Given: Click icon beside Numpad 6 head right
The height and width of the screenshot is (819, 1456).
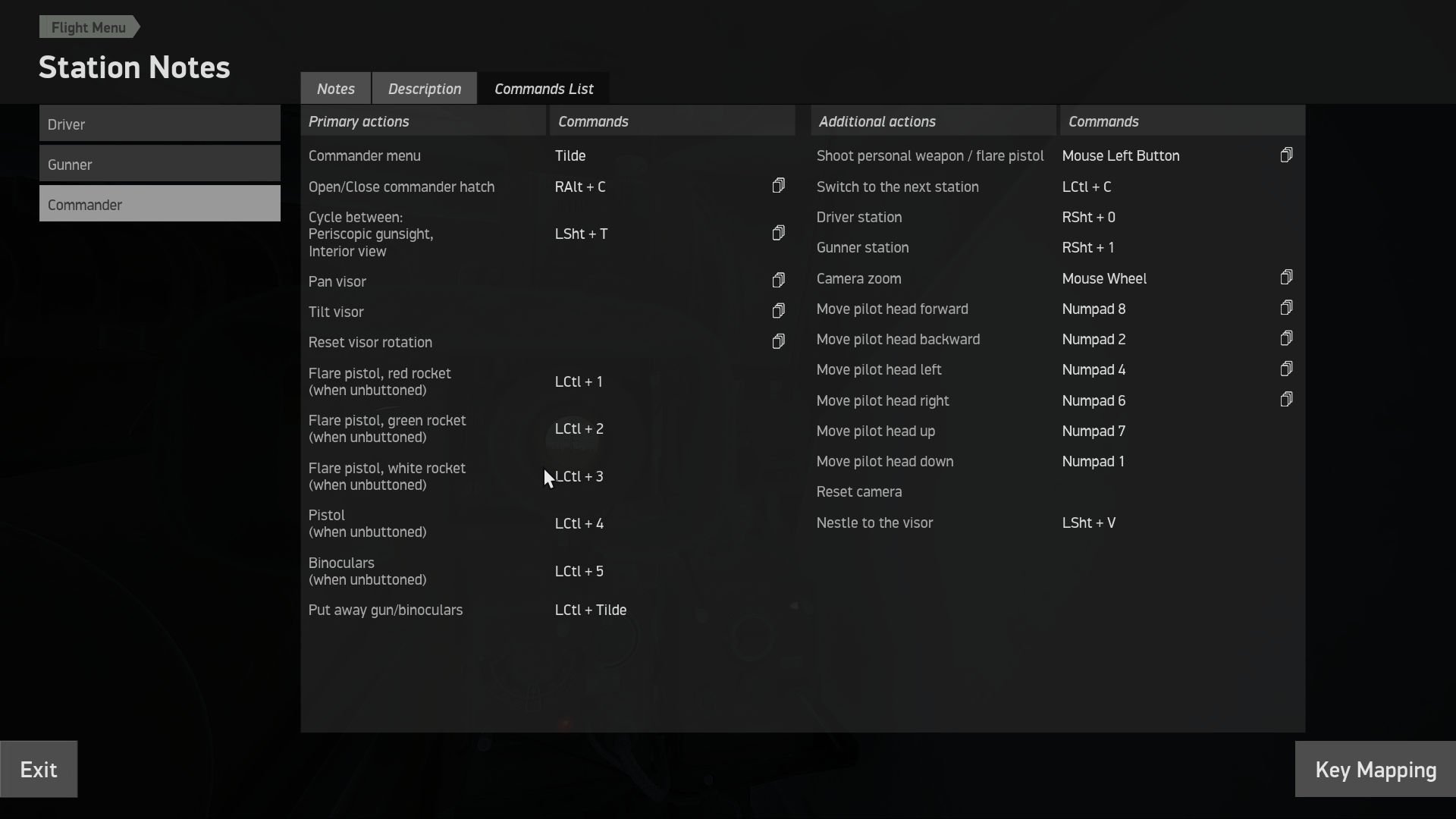Looking at the screenshot, I should coord(1286,400).
